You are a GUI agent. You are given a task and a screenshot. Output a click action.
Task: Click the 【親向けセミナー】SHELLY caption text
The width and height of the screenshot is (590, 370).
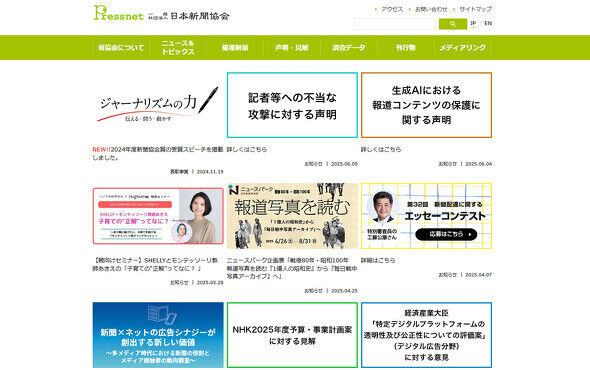(155, 264)
